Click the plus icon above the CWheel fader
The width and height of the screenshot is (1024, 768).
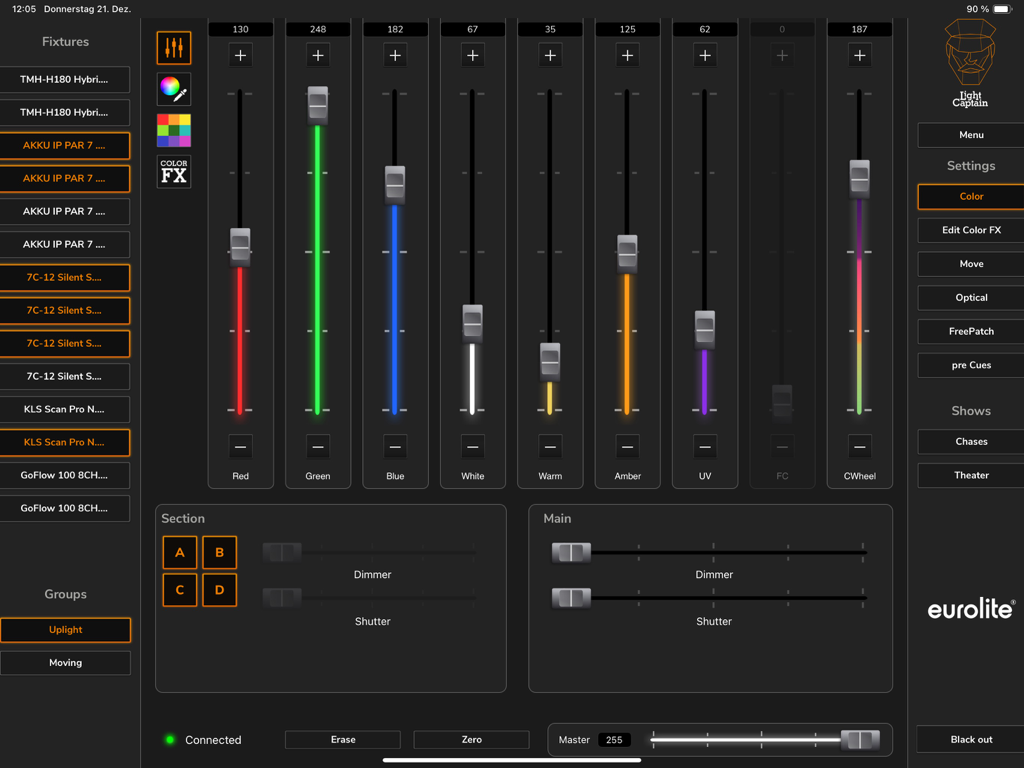pyautogui.click(x=859, y=56)
